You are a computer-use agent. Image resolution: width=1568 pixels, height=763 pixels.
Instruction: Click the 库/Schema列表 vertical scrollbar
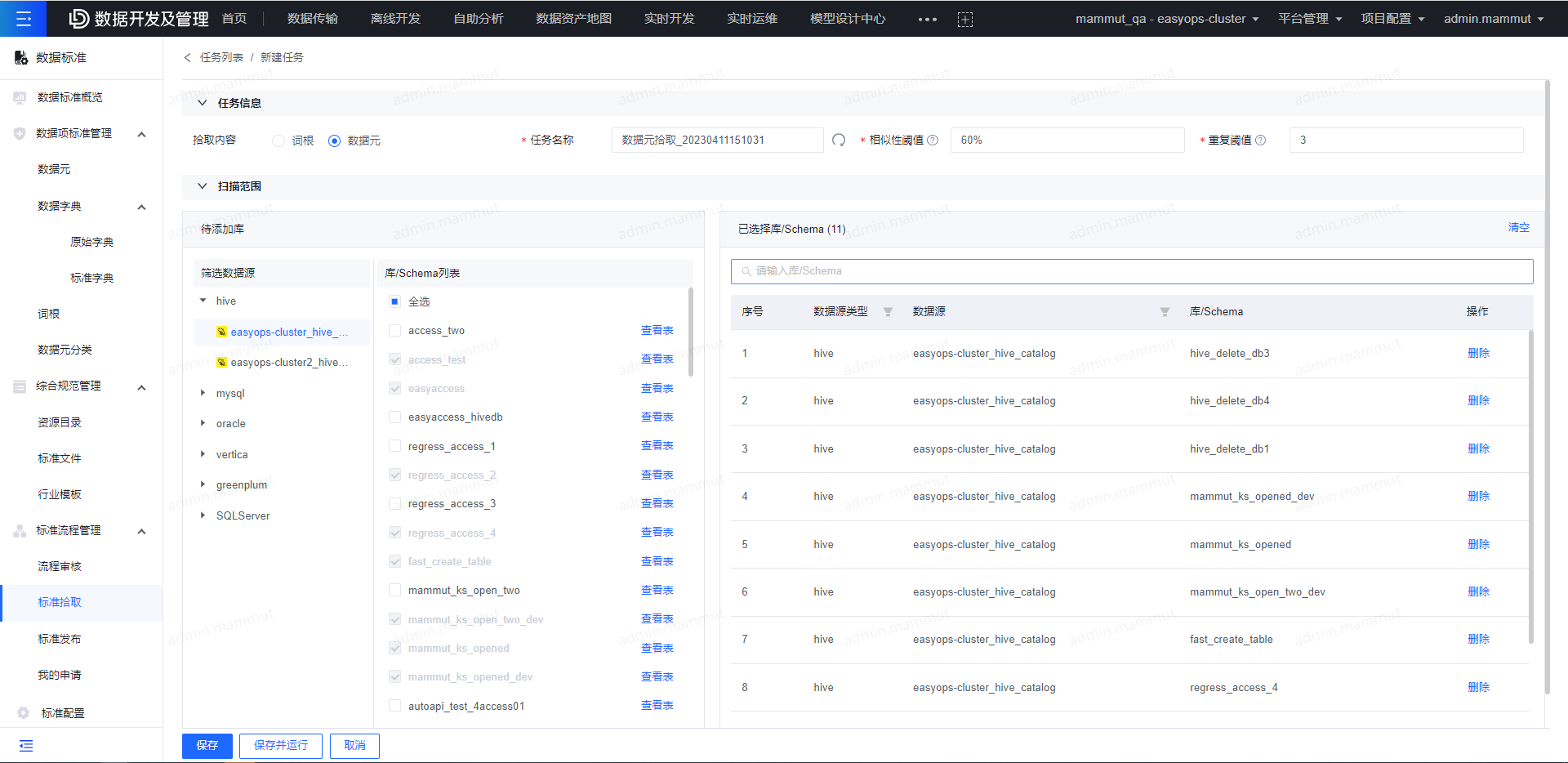(x=691, y=332)
